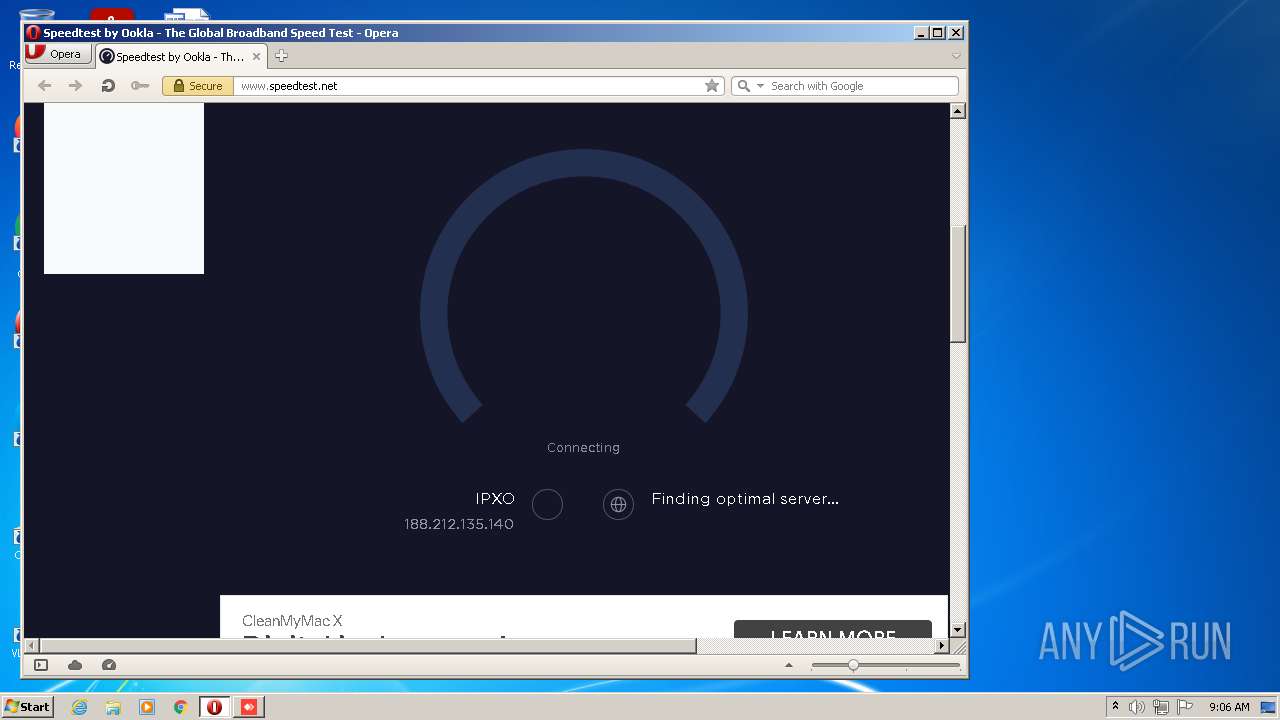
Task: Reload the Speedtest page
Action: pos(108,86)
